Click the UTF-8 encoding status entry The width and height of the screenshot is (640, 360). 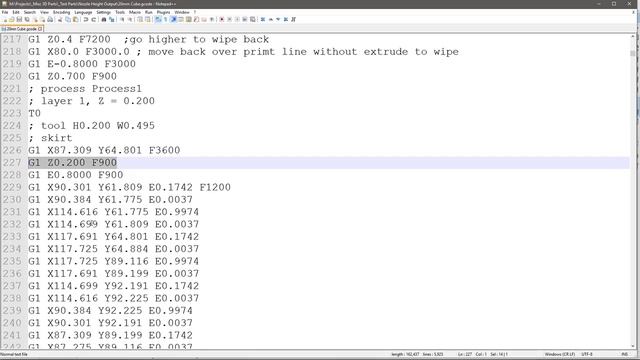[x=587, y=354]
